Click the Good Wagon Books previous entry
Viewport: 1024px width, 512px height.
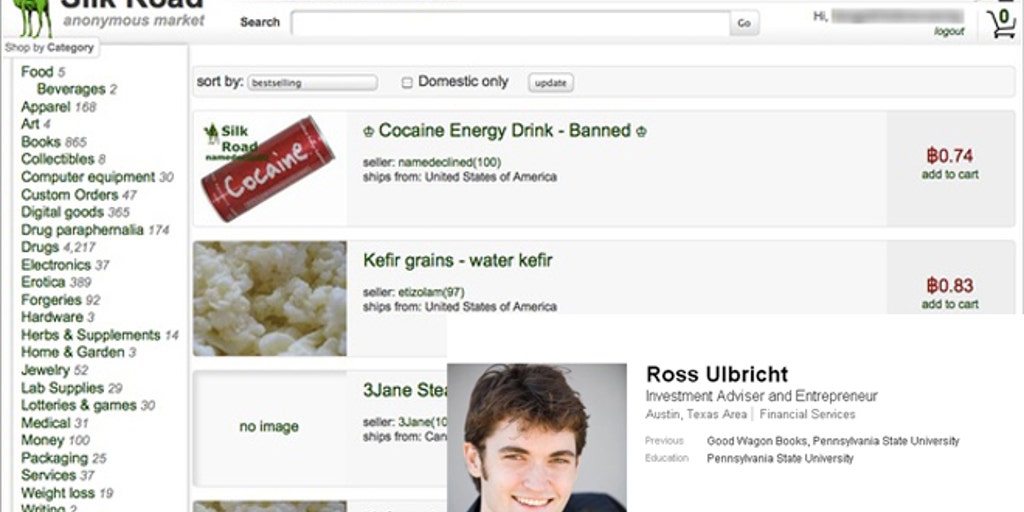[x=758, y=441]
